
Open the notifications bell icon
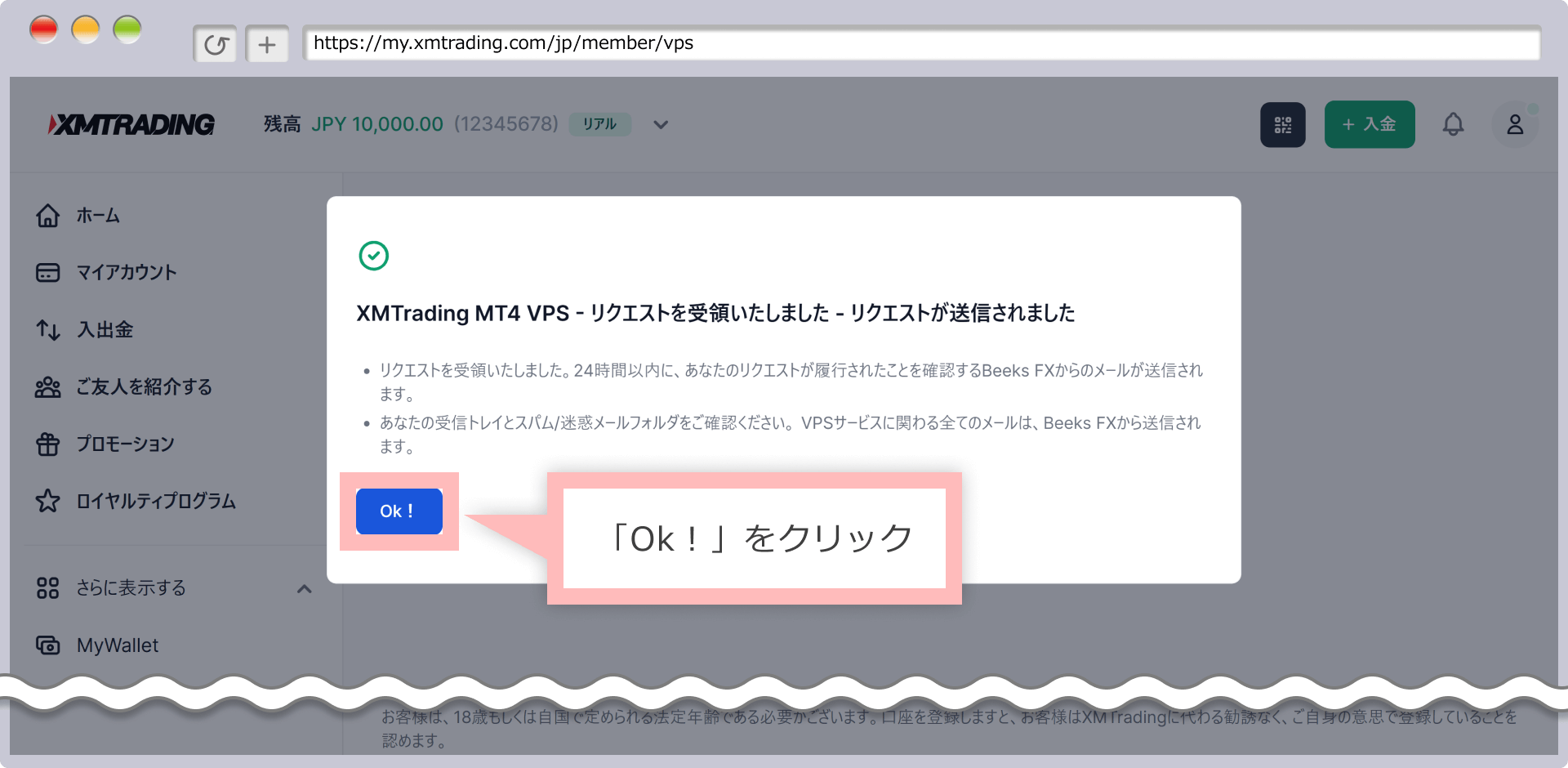click(x=1454, y=124)
